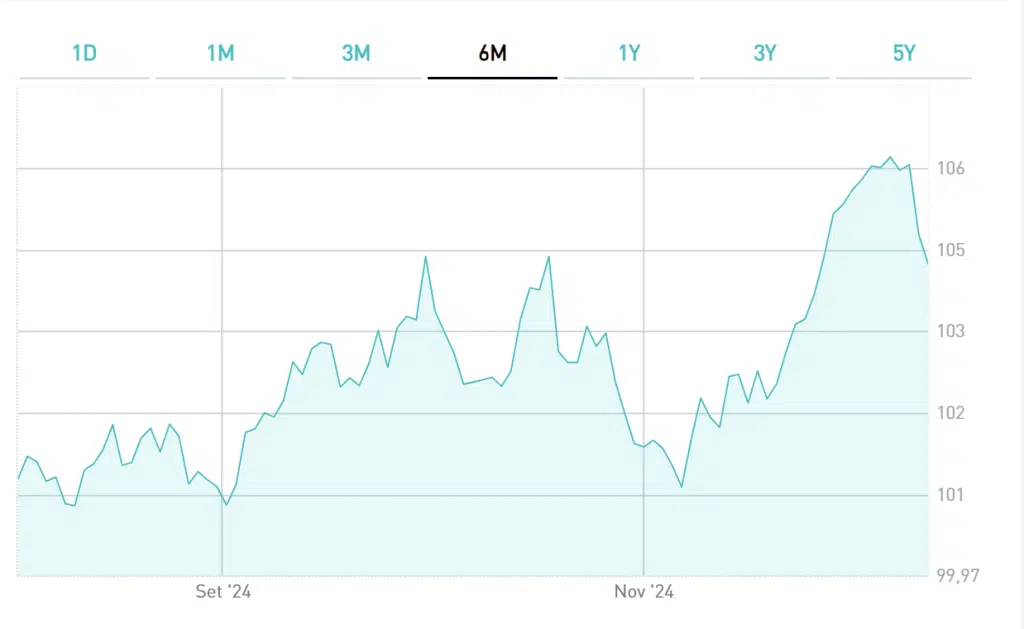Switch chart to the 3Y range
The height and width of the screenshot is (629, 1024).
[764, 54]
